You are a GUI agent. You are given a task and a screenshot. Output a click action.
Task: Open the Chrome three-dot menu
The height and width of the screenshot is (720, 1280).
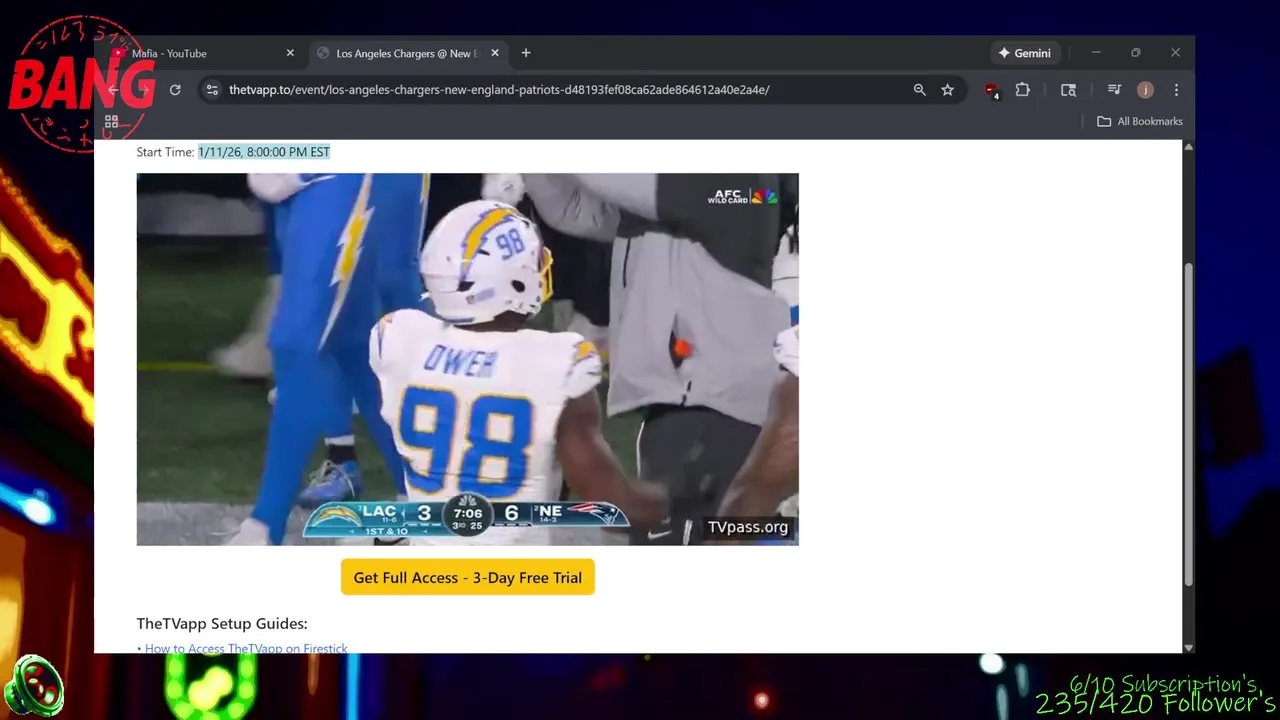coord(1176,90)
